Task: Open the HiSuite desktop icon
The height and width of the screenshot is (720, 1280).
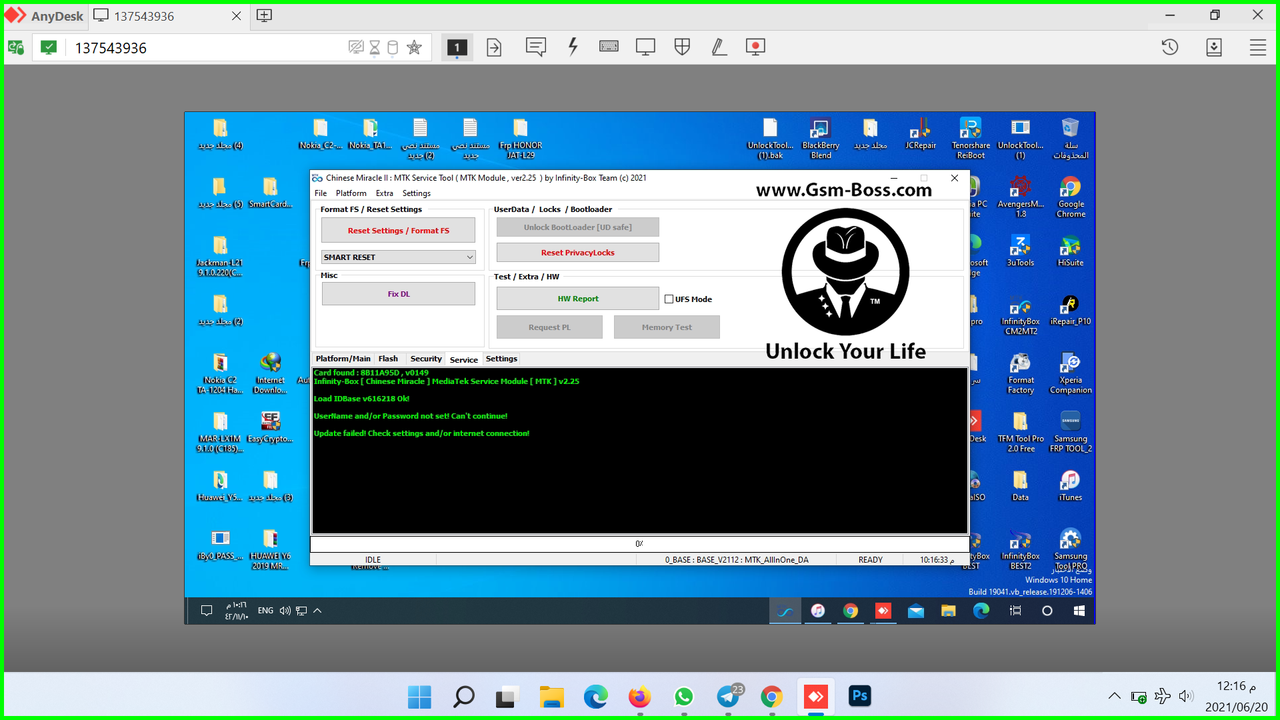Action: [1070, 250]
